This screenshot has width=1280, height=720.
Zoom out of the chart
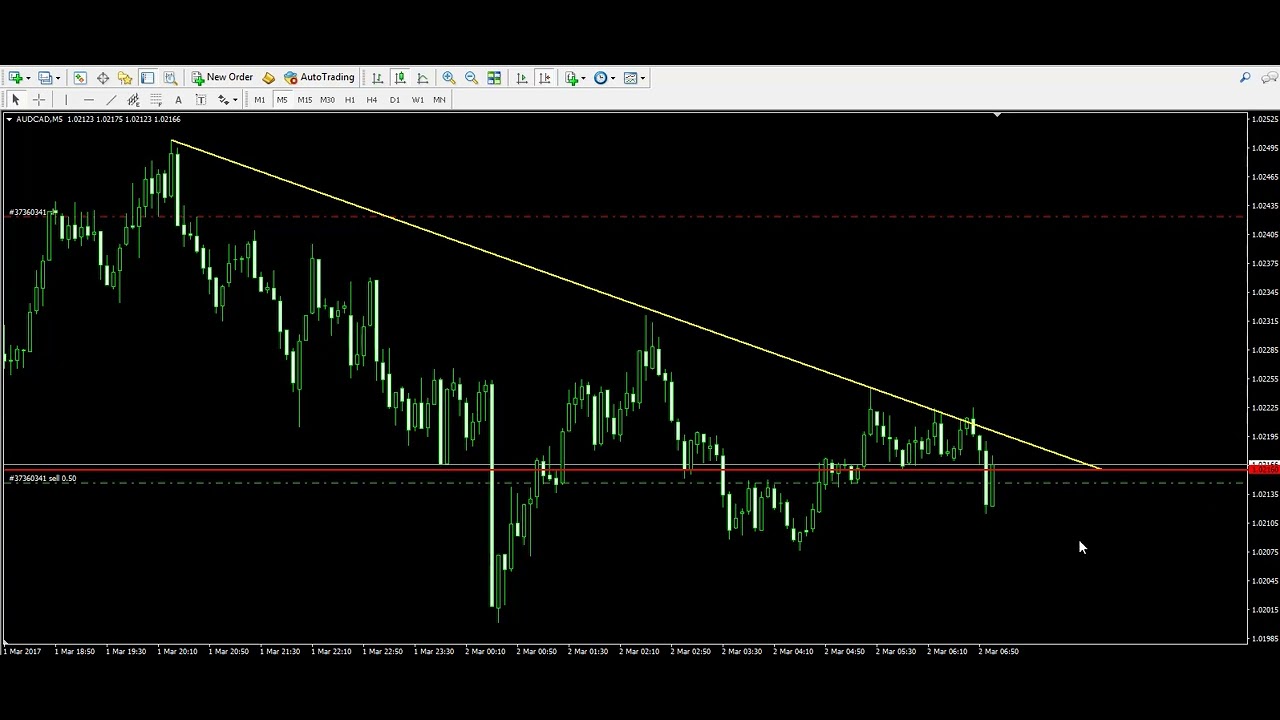[471, 77]
